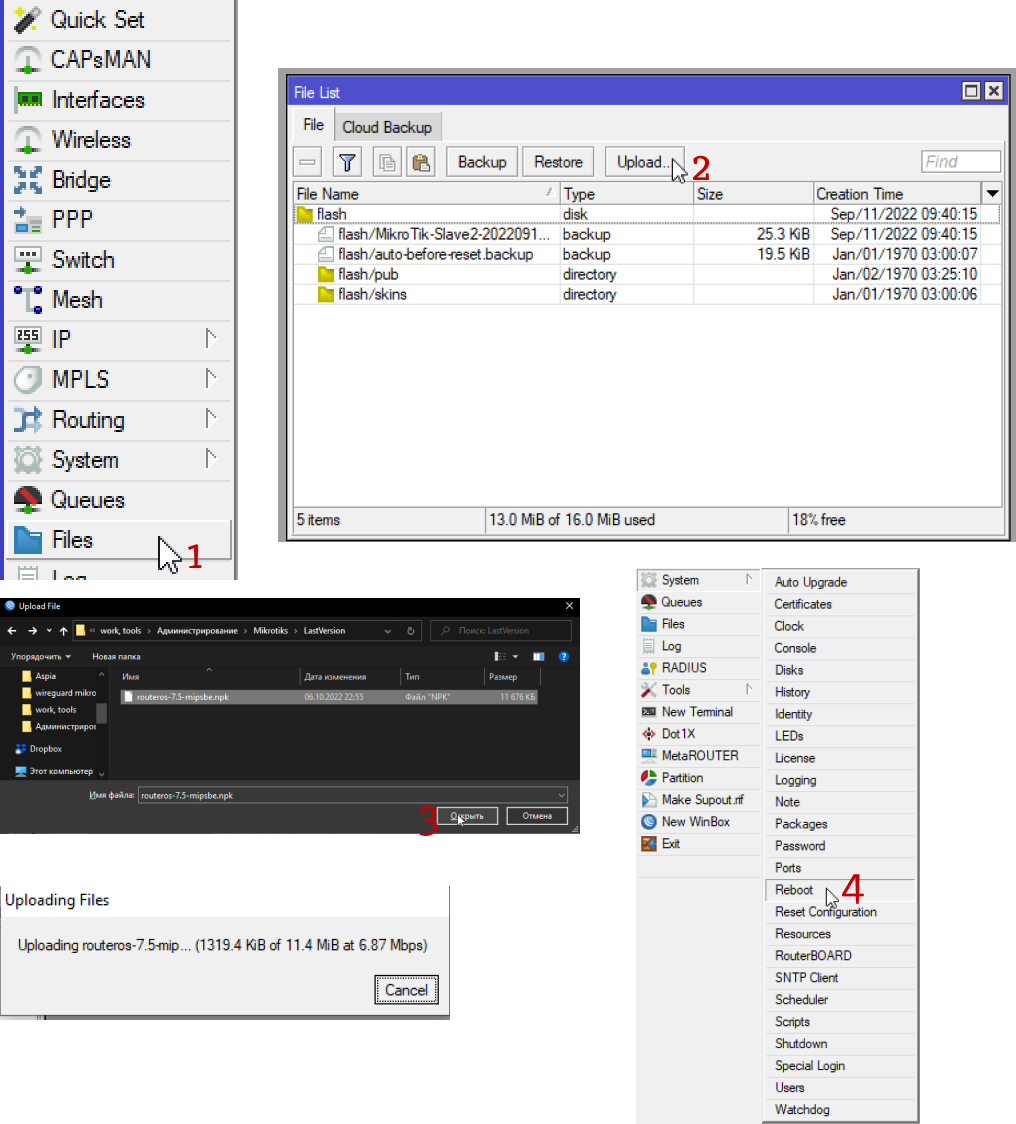Image resolution: width=1016 pixels, height=1124 pixels.
Task: Expand the MPLS submenu arrow
Action: 210,378
